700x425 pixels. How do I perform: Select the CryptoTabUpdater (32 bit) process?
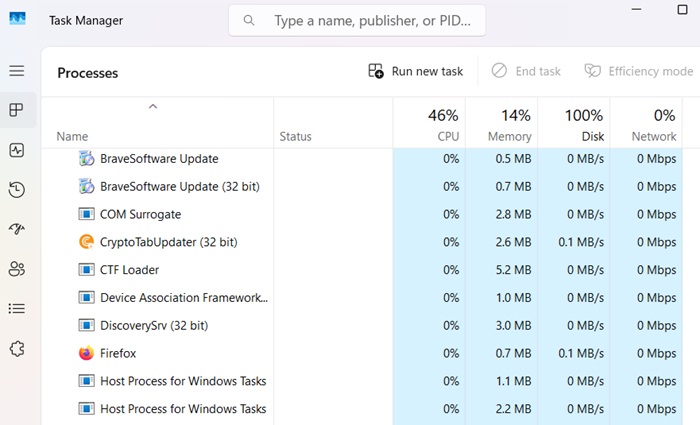(362, 242)
